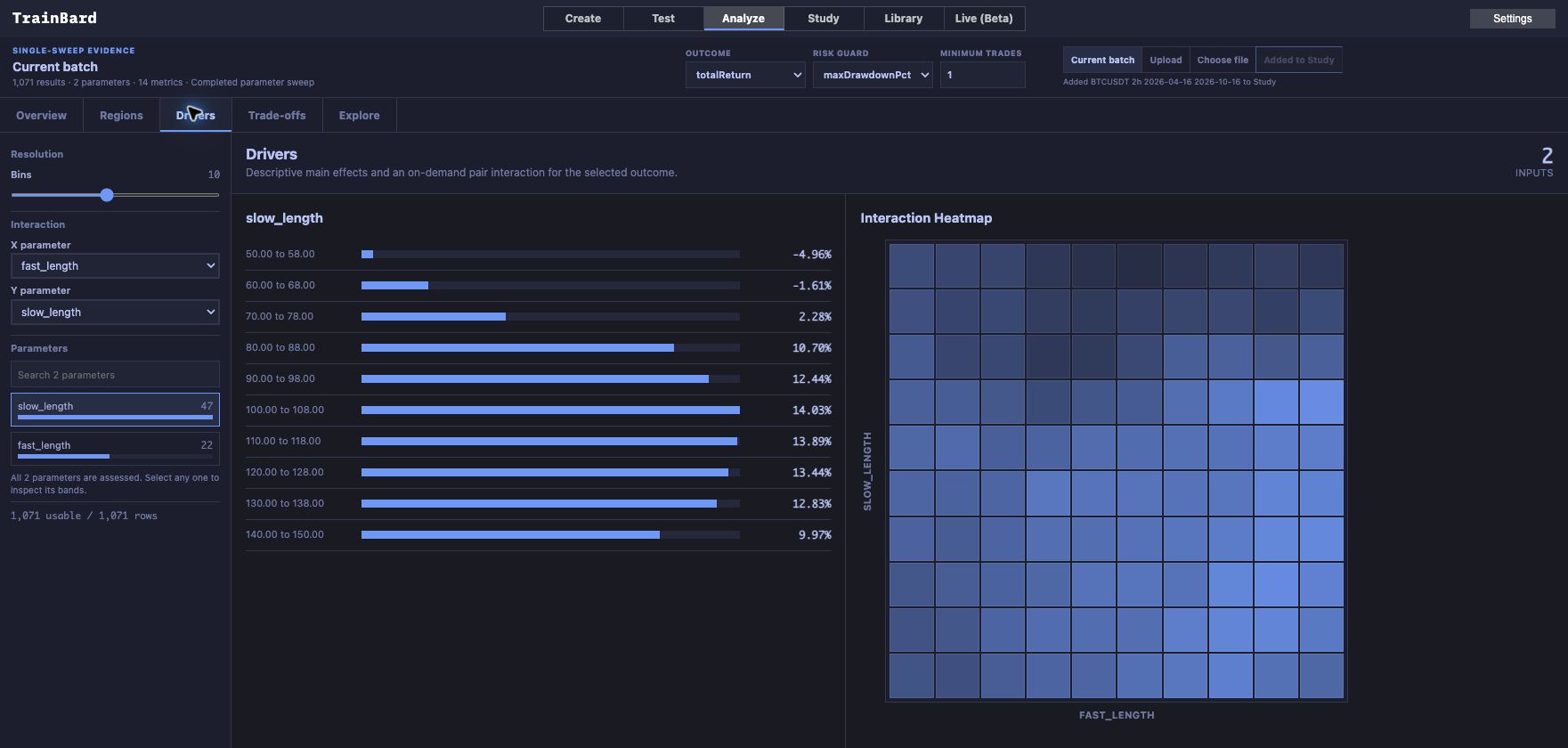Click the TrainBard logo text
Screen dimensions: 1568x748
[54, 18]
